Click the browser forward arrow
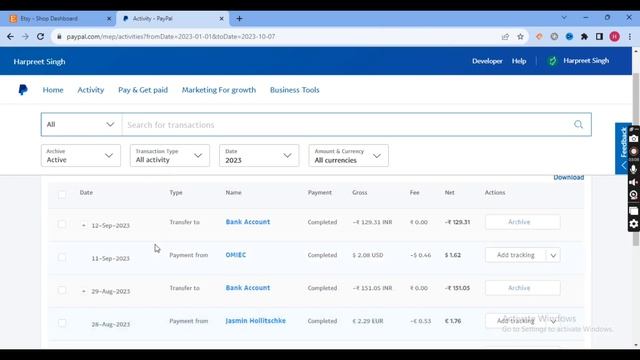Screen dimensions: 640x360 click(25, 37)
